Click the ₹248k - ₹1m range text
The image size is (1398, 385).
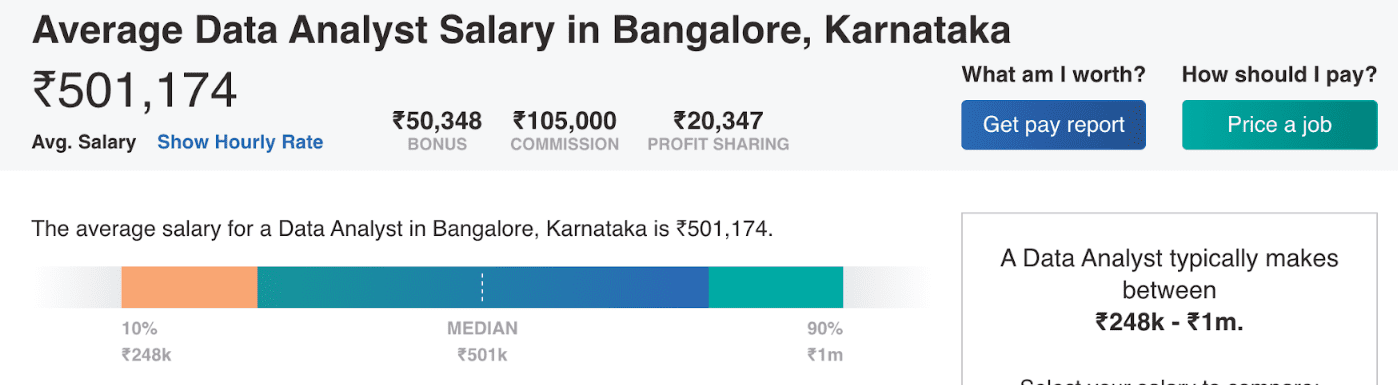point(1169,322)
